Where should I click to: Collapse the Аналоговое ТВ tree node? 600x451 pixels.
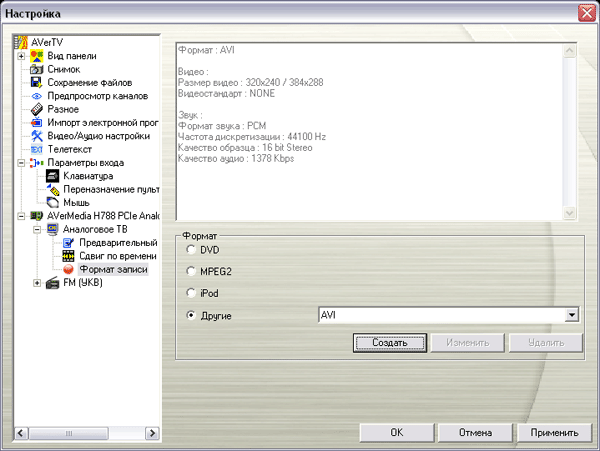[x=37, y=230]
